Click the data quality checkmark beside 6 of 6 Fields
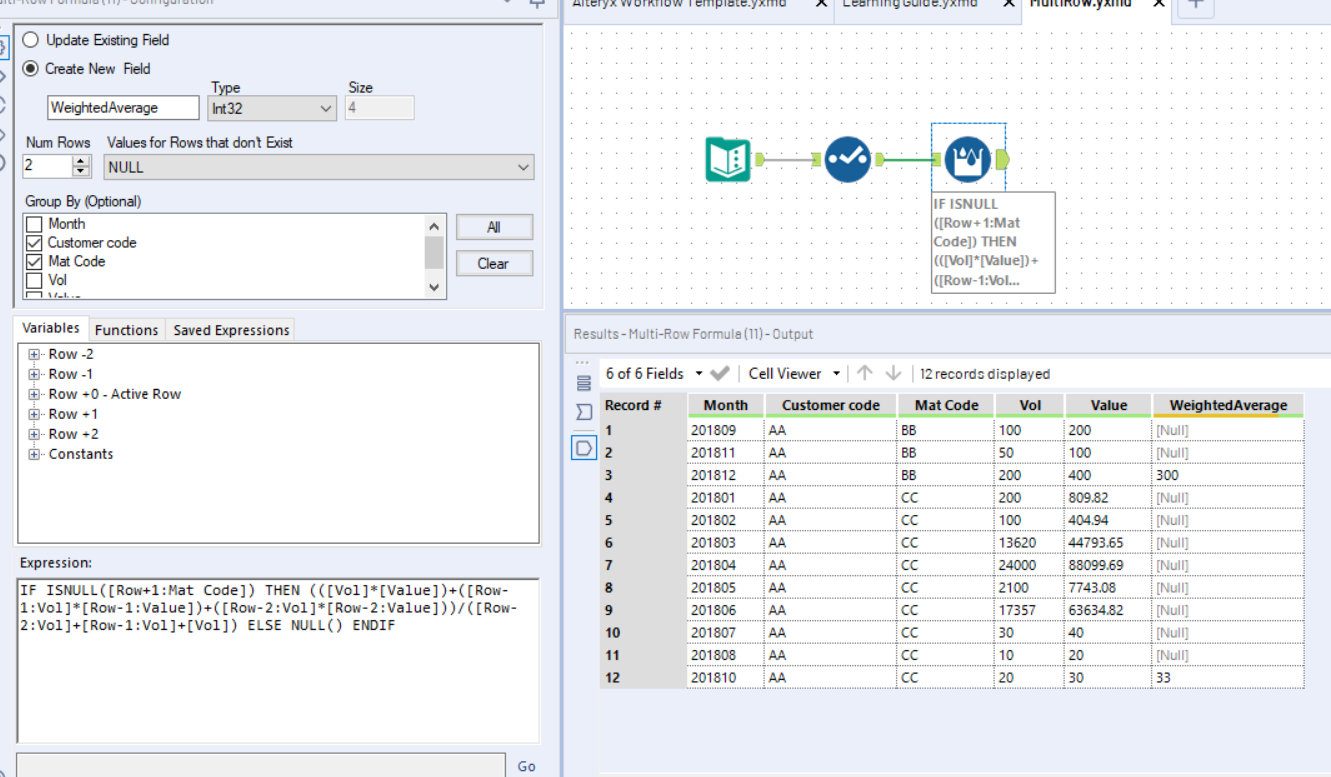This screenshot has height=777, width=1331. (718, 373)
